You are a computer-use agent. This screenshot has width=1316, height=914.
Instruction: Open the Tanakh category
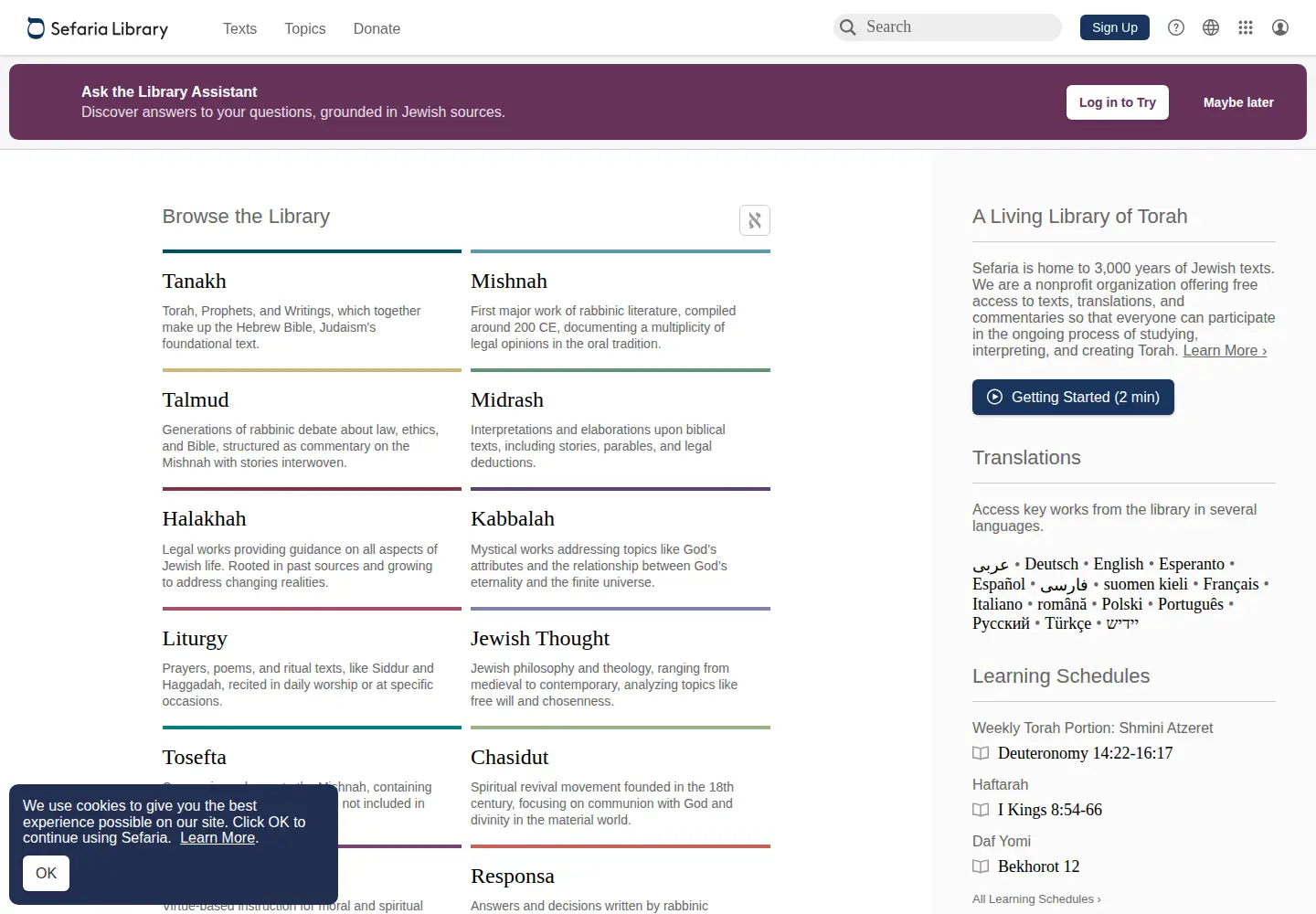pyautogui.click(x=194, y=282)
